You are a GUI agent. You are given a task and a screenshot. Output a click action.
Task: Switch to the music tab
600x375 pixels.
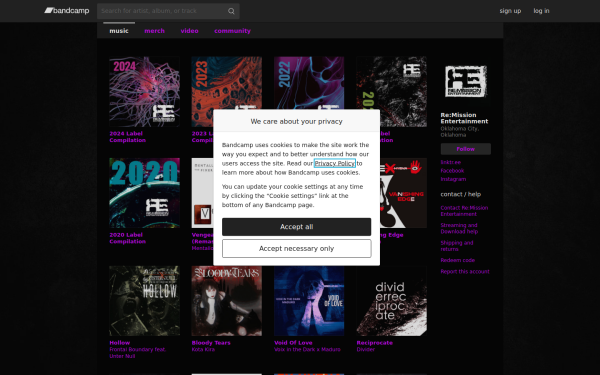point(119,31)
